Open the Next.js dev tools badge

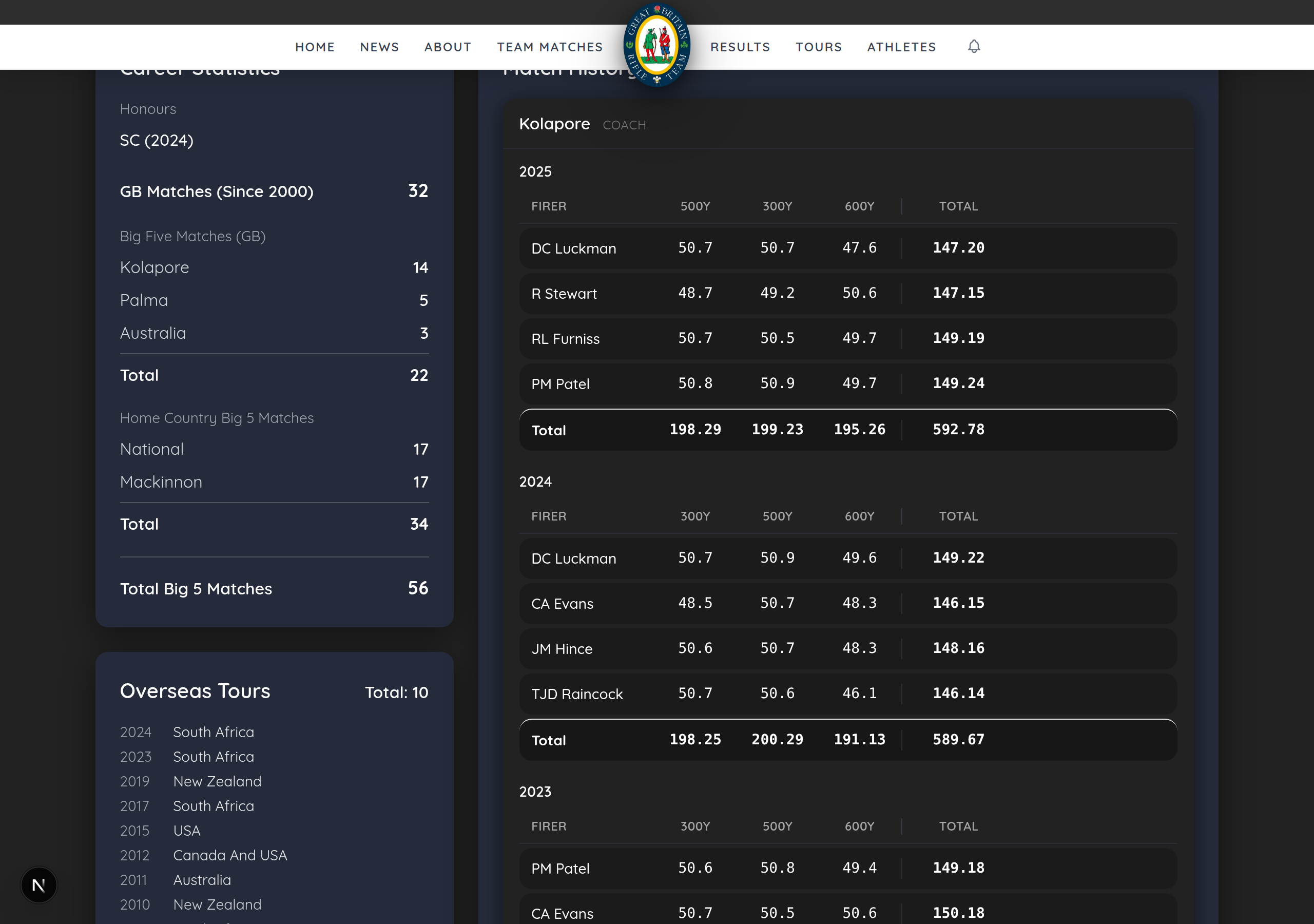39,884
